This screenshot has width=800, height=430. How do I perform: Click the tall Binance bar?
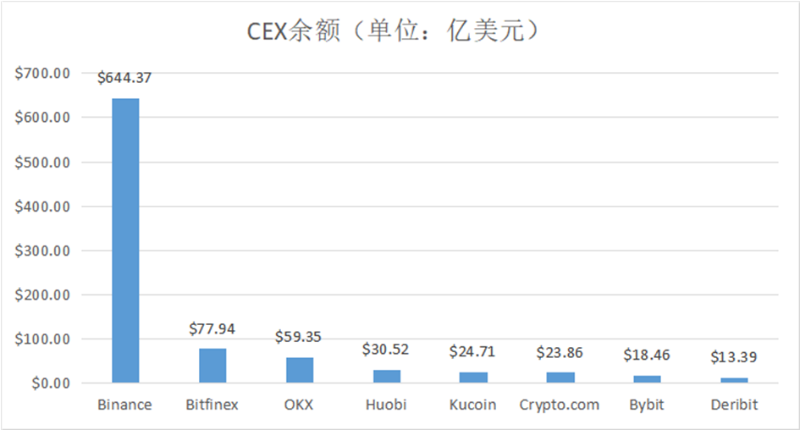click(126, 240)
